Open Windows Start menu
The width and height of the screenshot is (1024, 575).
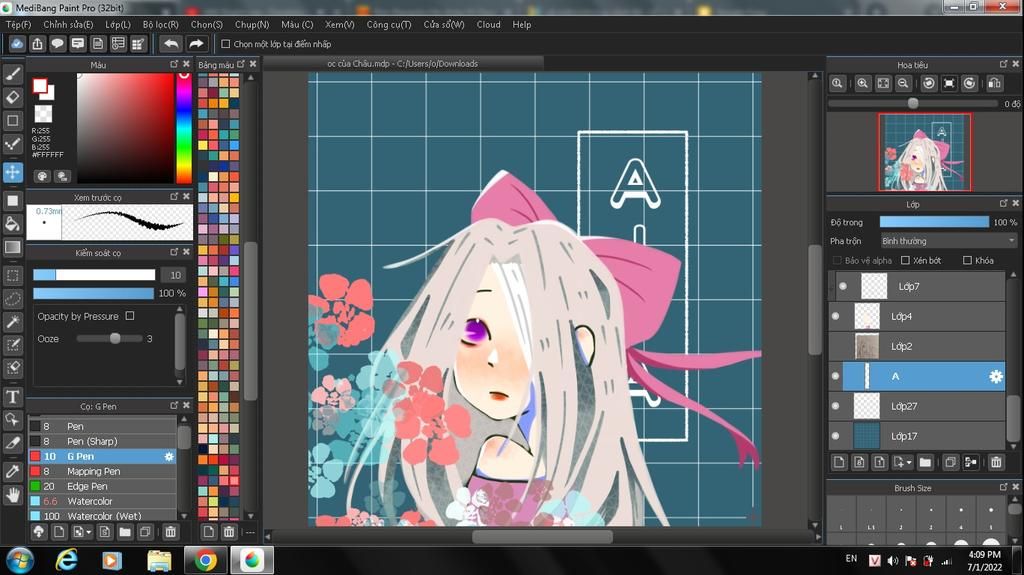(20, 561)
